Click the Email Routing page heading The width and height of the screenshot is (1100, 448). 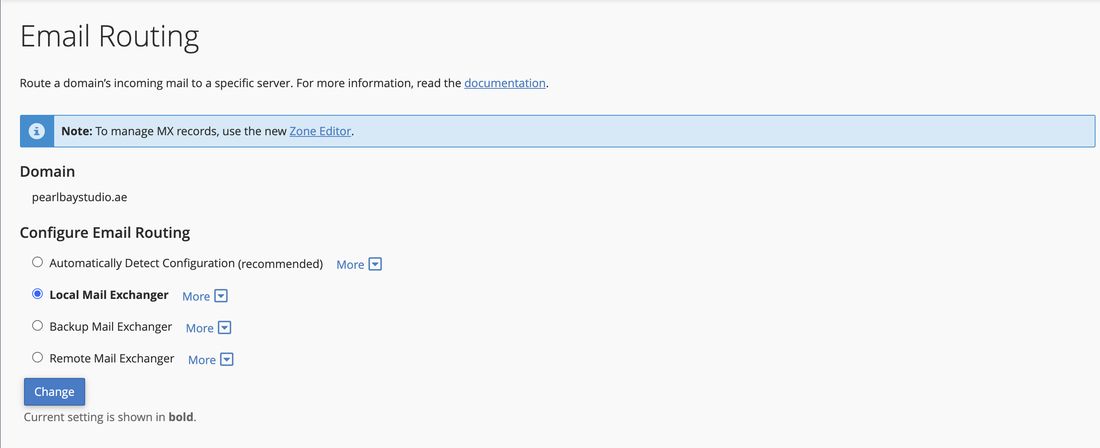coord(109,37)
